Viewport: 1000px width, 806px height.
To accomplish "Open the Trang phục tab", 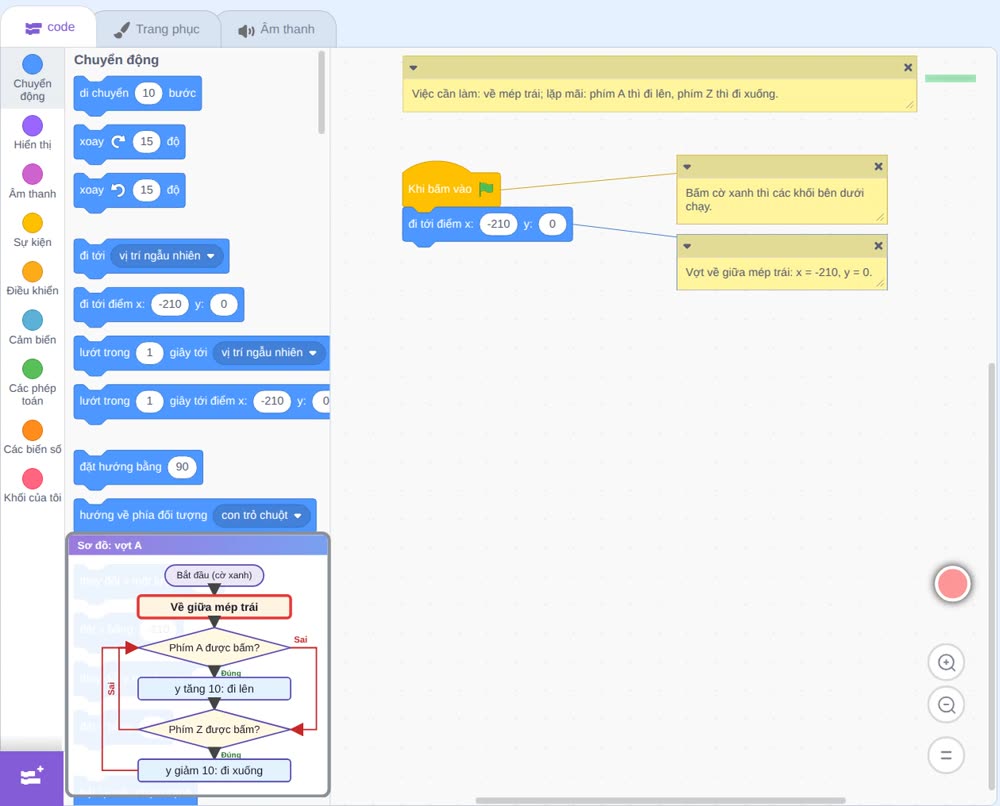I will coord(157,29).
